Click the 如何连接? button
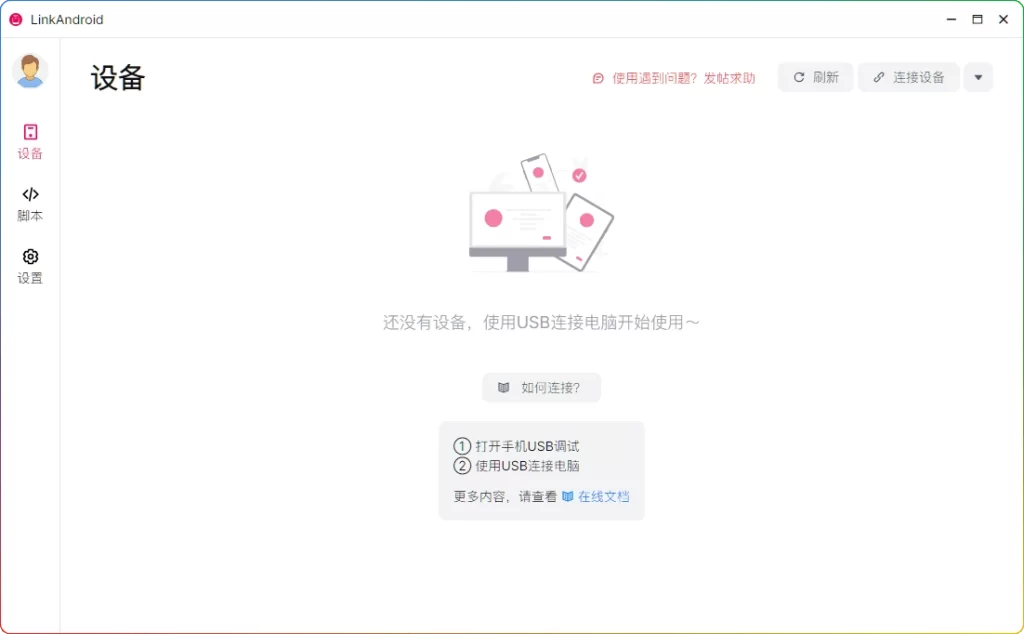 coord(541,388)
